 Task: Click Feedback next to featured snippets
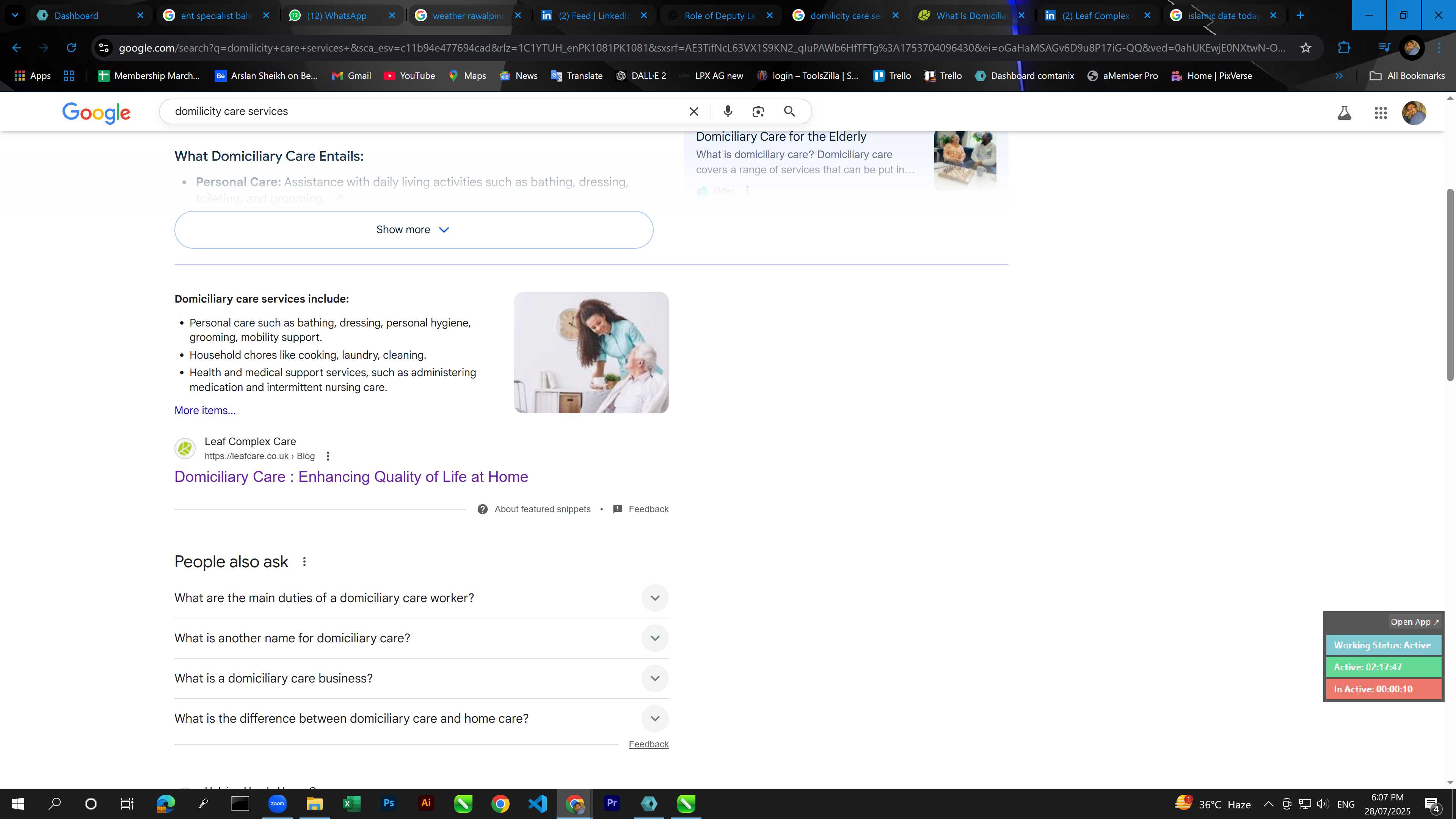point(641,509)
